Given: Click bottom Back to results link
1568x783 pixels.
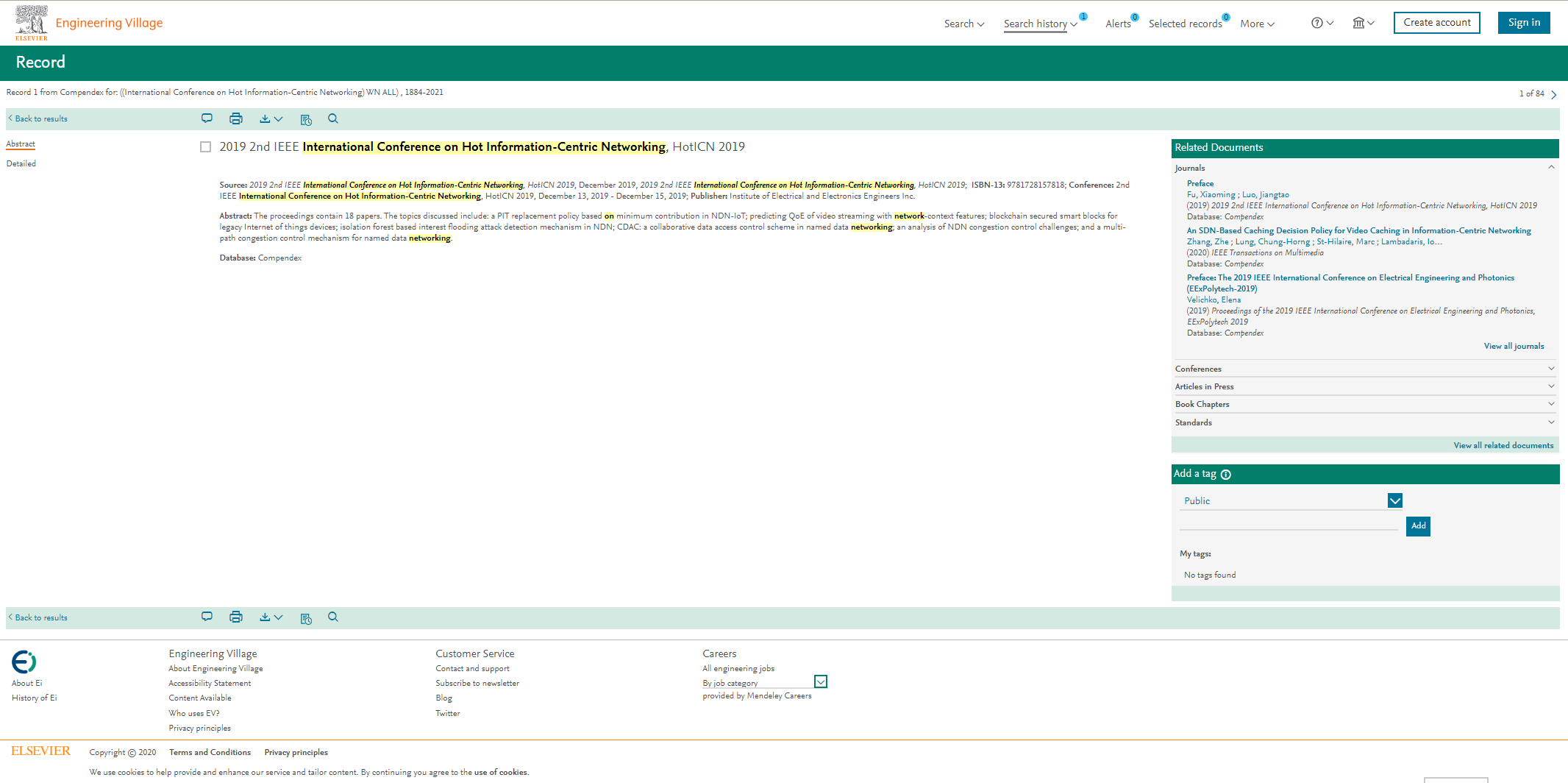Looking at the screenshot, I should pyautogui.click(x=38, y=617).
